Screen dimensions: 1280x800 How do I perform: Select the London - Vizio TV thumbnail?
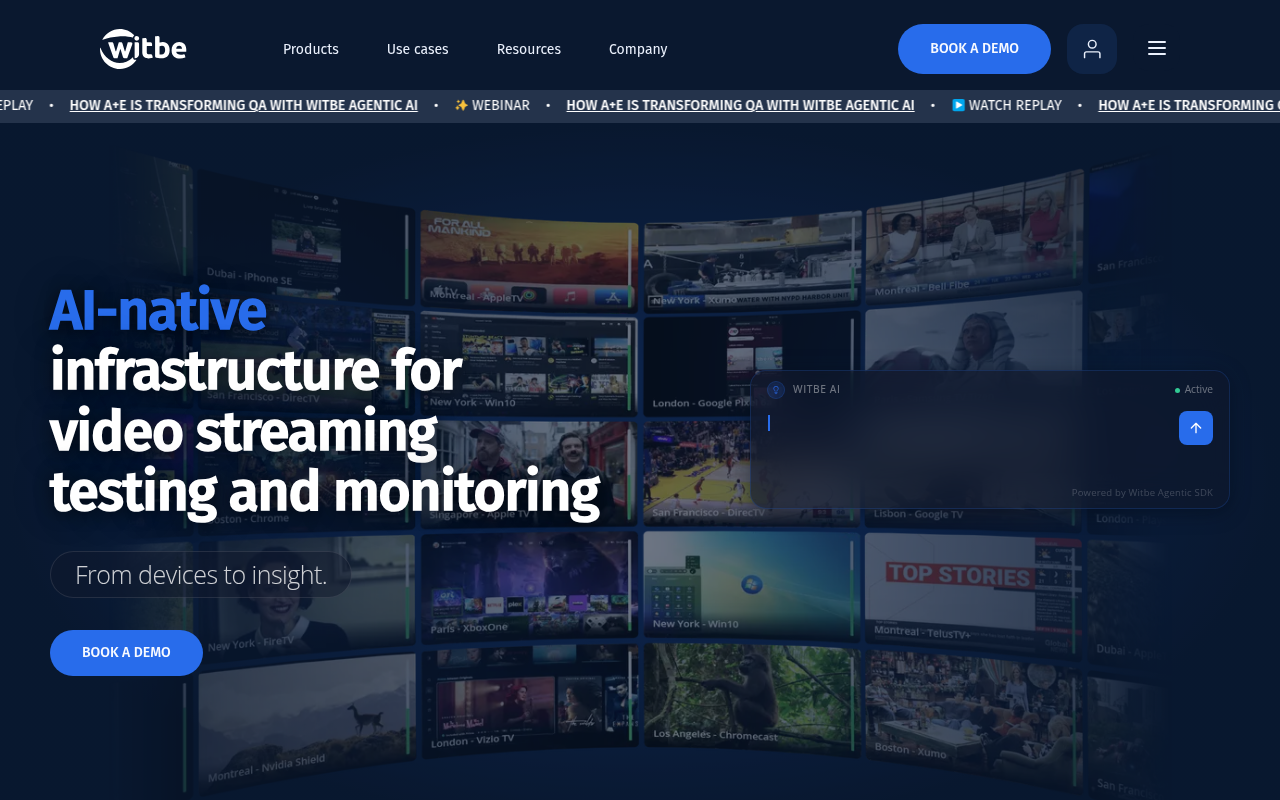click(x=529, y=700)
